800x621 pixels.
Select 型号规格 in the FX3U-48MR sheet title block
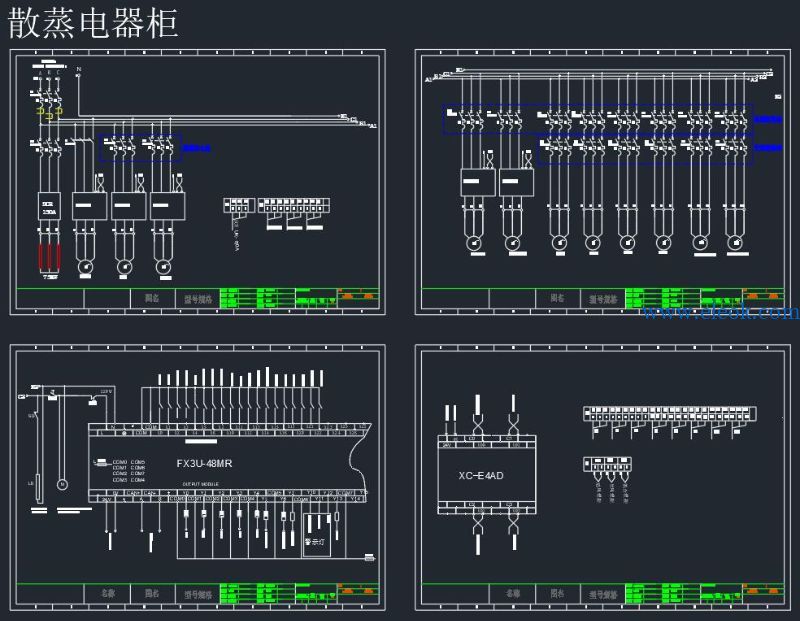click(x=198, y=595)
